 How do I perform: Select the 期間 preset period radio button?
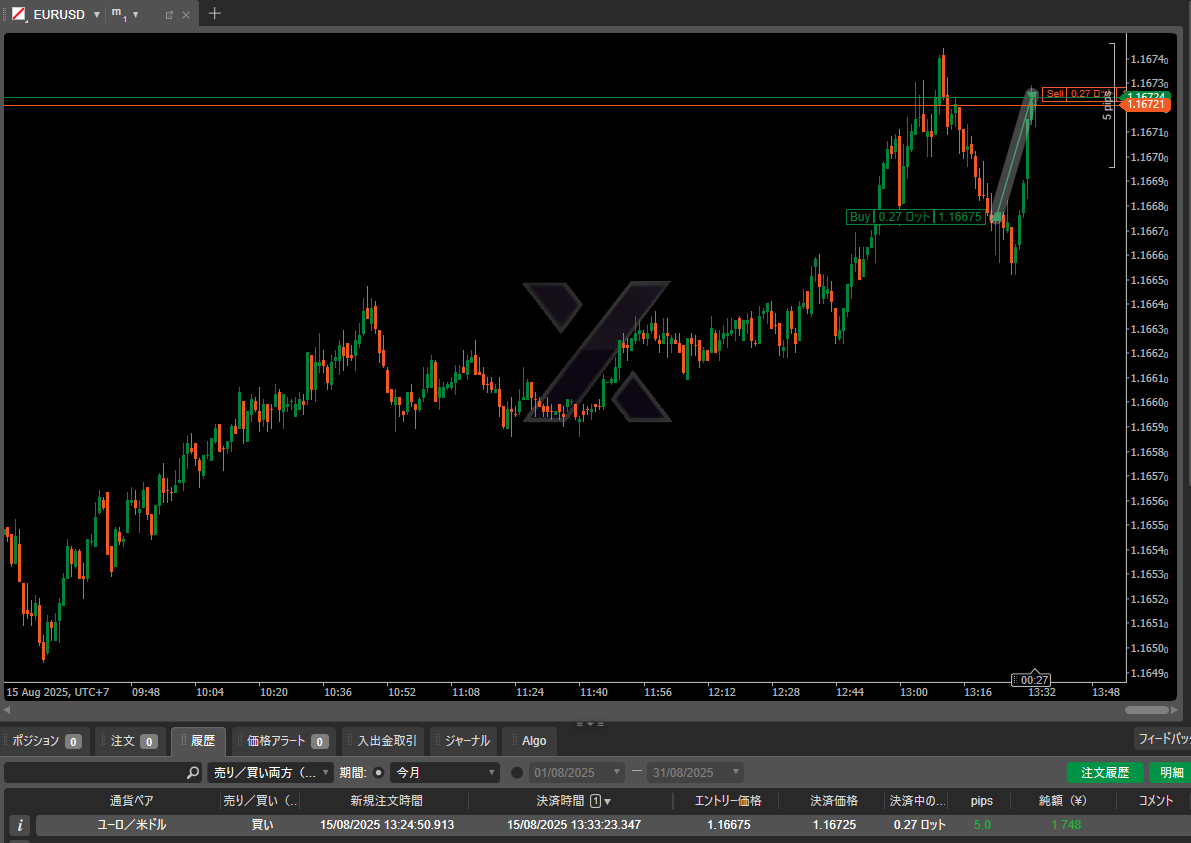click(378, 773)
